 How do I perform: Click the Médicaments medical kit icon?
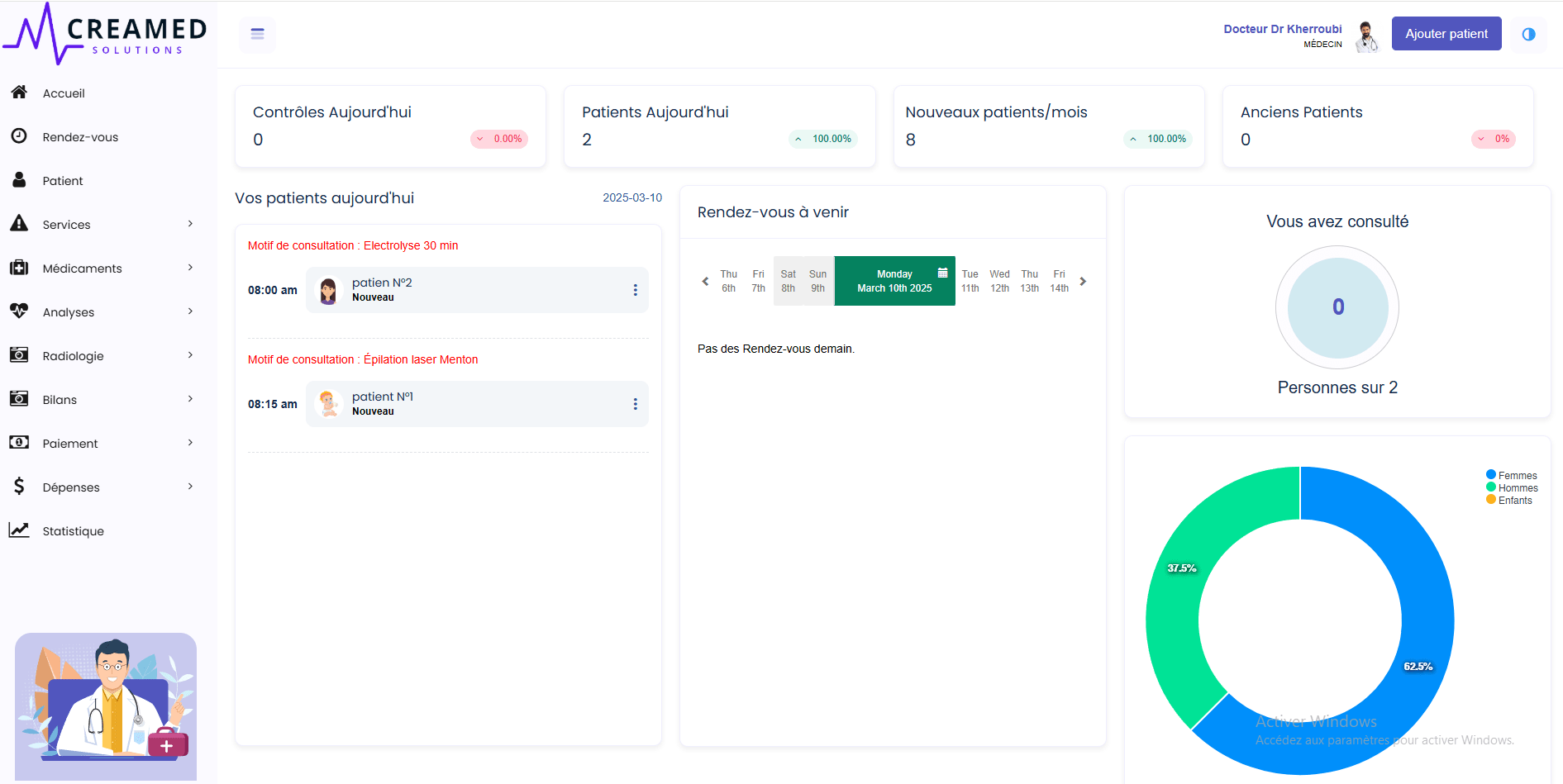point(19,268)
